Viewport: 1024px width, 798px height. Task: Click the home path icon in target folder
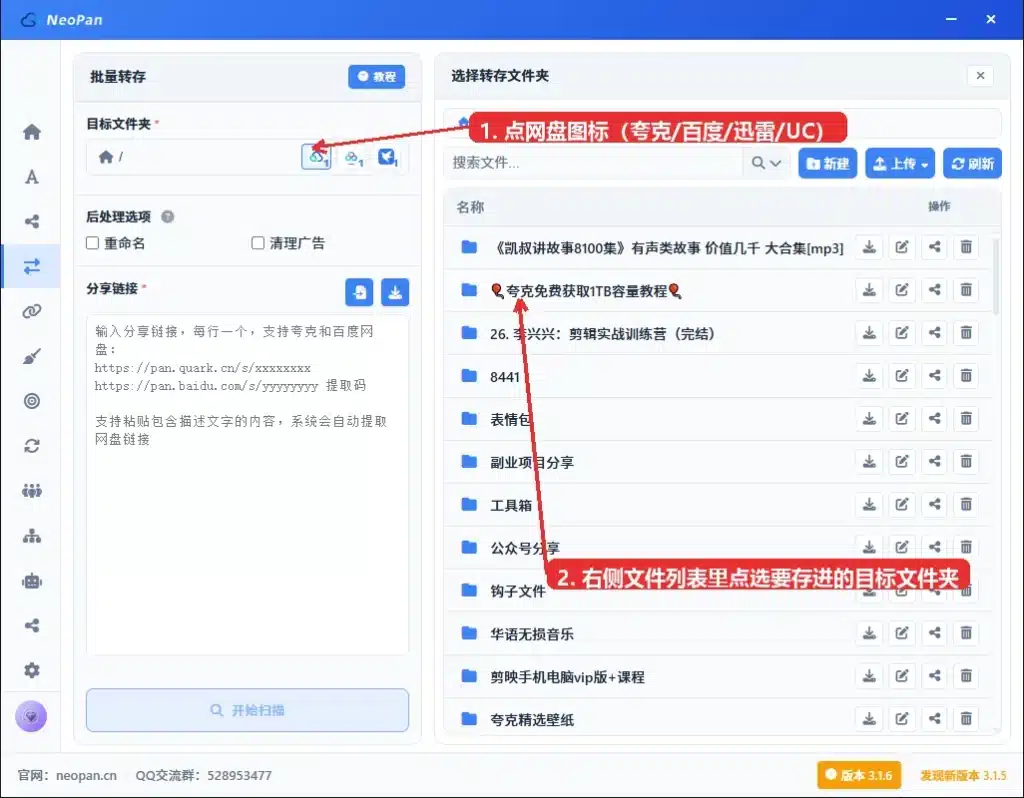coord(106,157)
